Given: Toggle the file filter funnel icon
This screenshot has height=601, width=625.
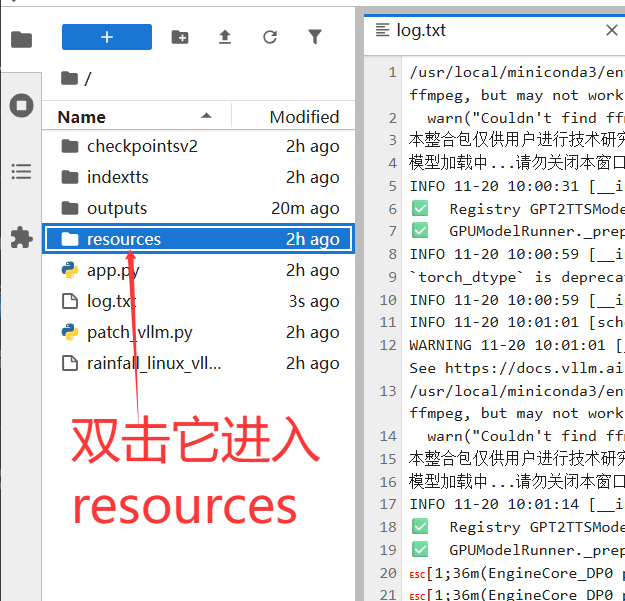Looking at the screenshot, I should click(315, 37).
